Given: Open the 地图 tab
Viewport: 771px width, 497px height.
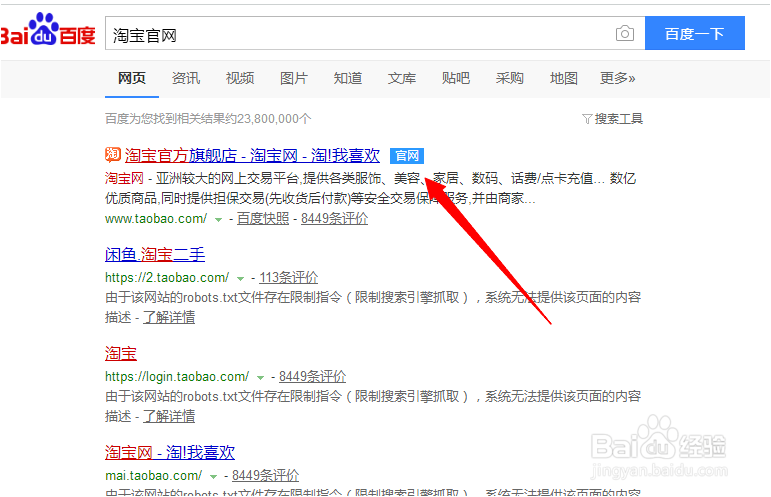Looking at the screenshot, I should [x=563, y=78].
